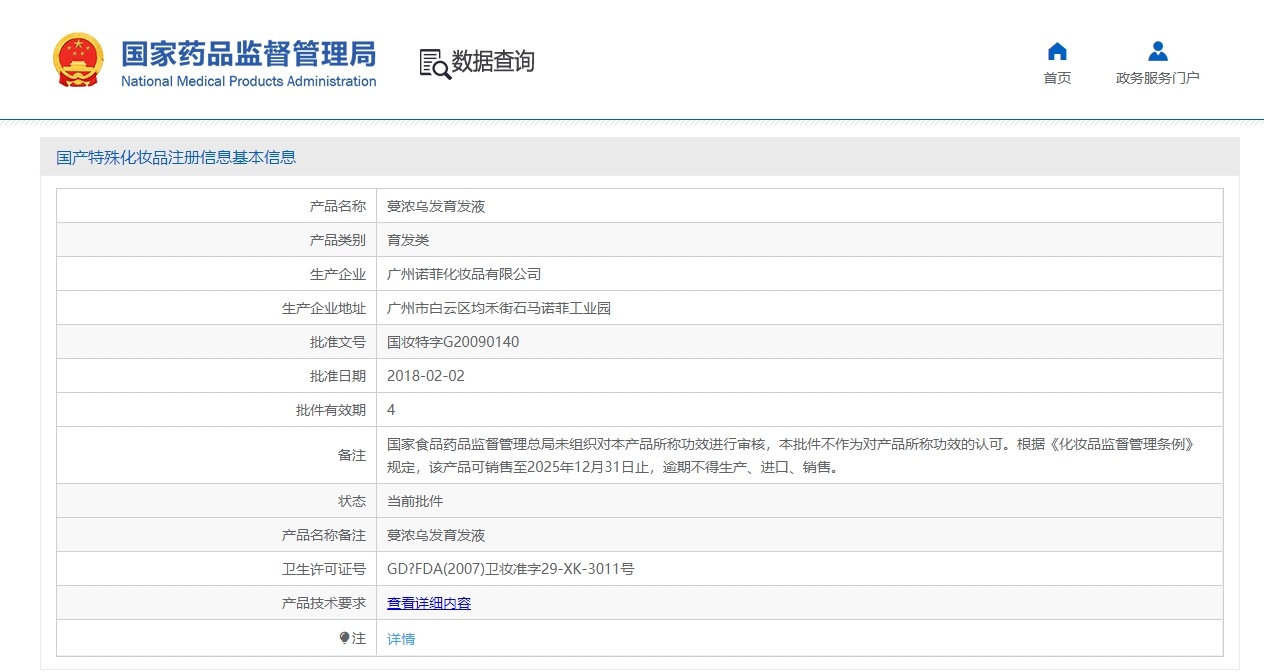
Task: Click the 批准日期 label
Action: 338,376
